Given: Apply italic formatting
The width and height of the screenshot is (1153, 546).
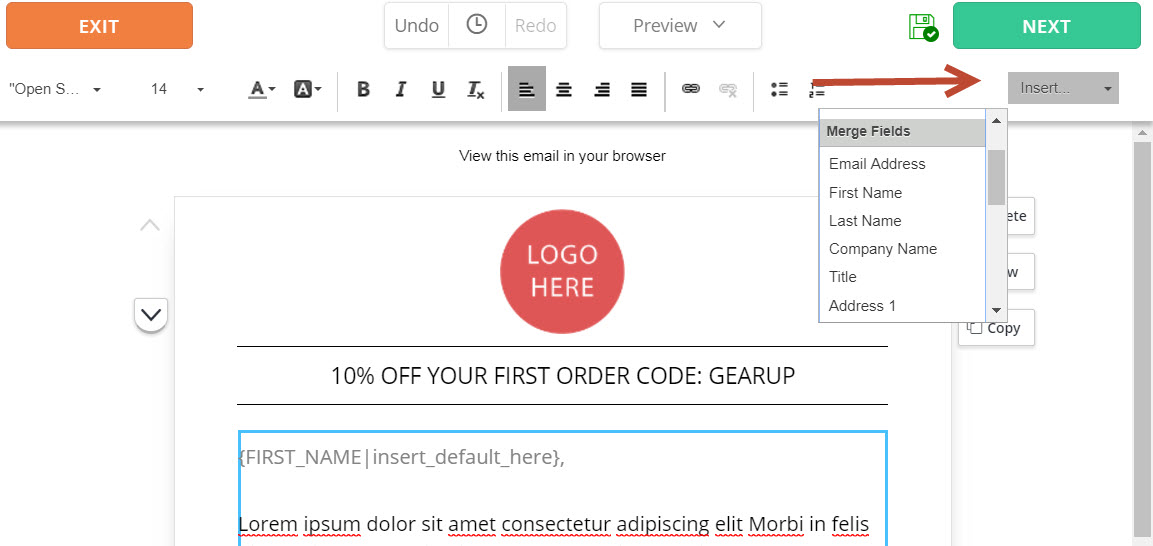Looking at the screenshot, I should click(x=400, y=90).
